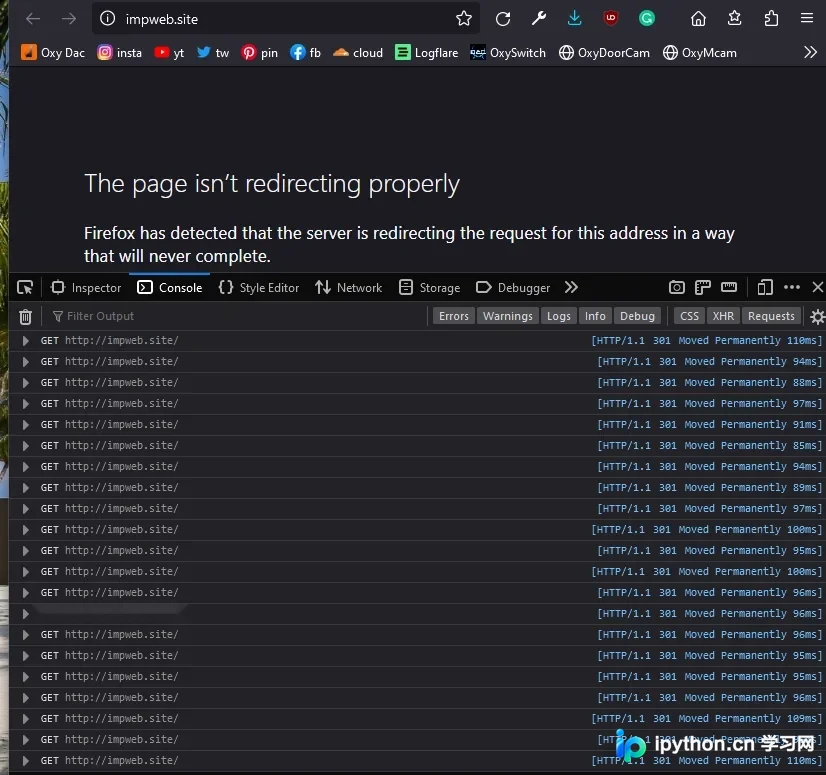Toggle the Requests filter
Image resolution: width=826 pixels, height=775 pixels.
click(x=771, y=316)
